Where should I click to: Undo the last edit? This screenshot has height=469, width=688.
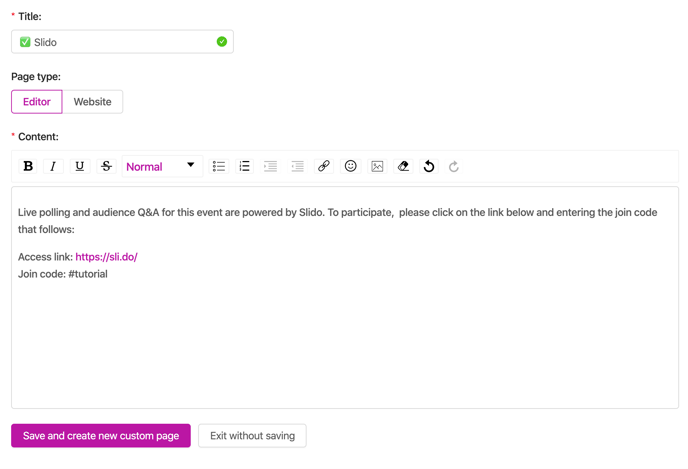pos(429,166)
